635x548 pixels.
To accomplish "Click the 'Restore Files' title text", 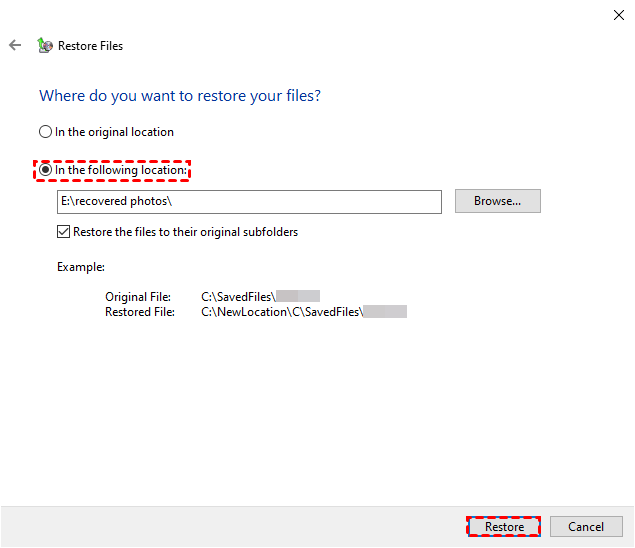I will (x=90, y=46).
